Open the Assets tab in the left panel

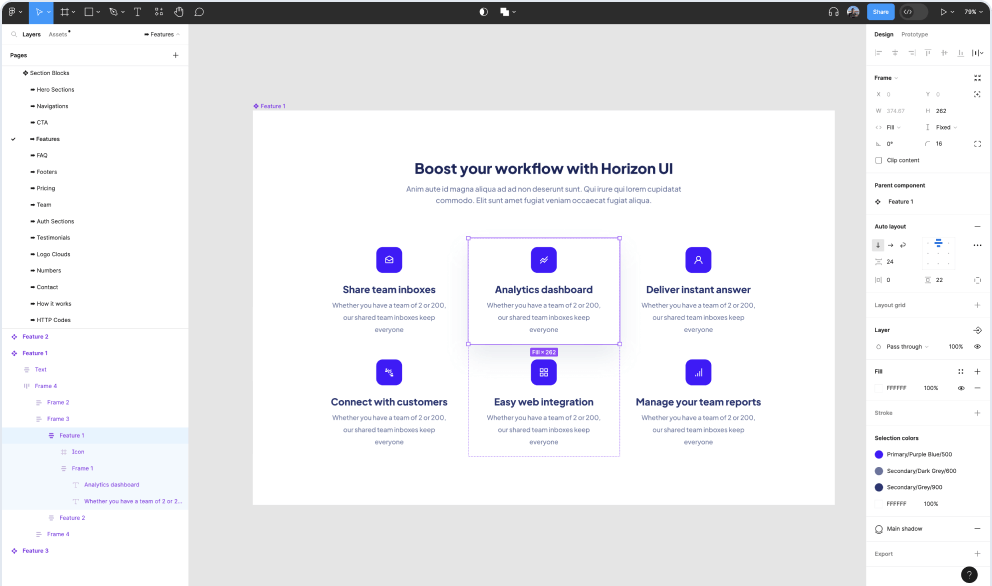[57, 33]
